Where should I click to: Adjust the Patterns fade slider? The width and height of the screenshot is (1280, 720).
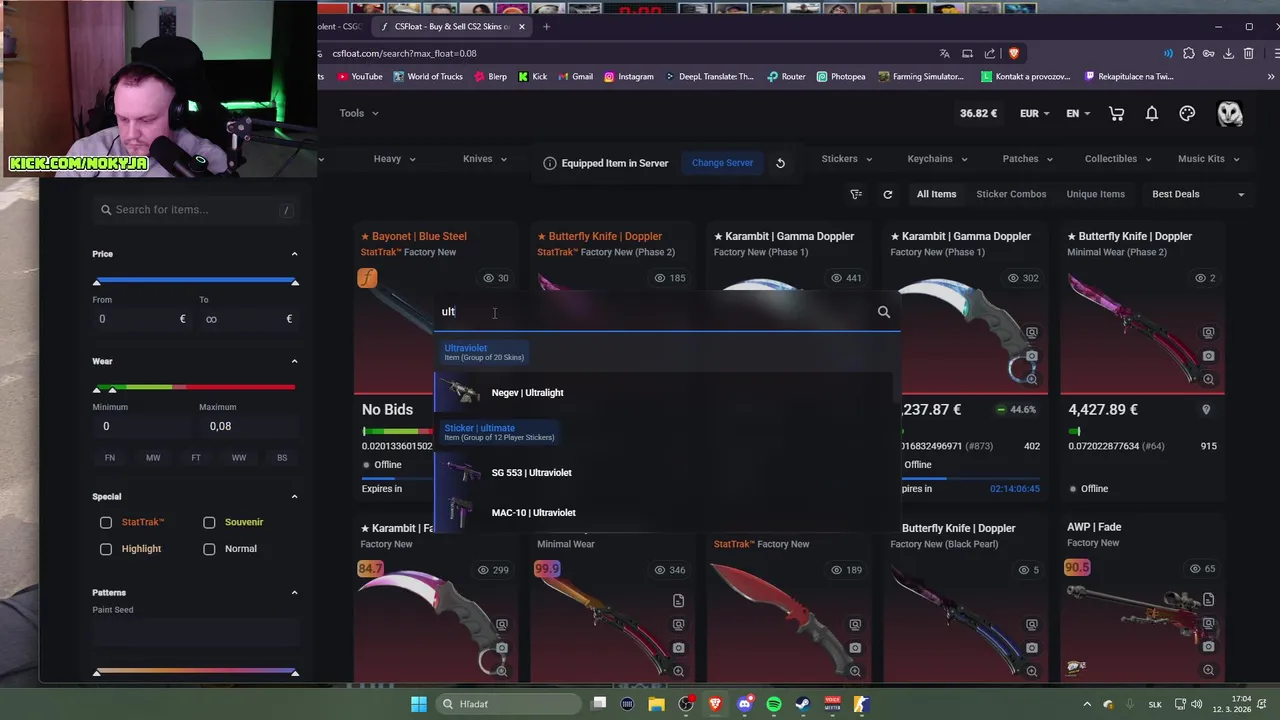[196, 672]
